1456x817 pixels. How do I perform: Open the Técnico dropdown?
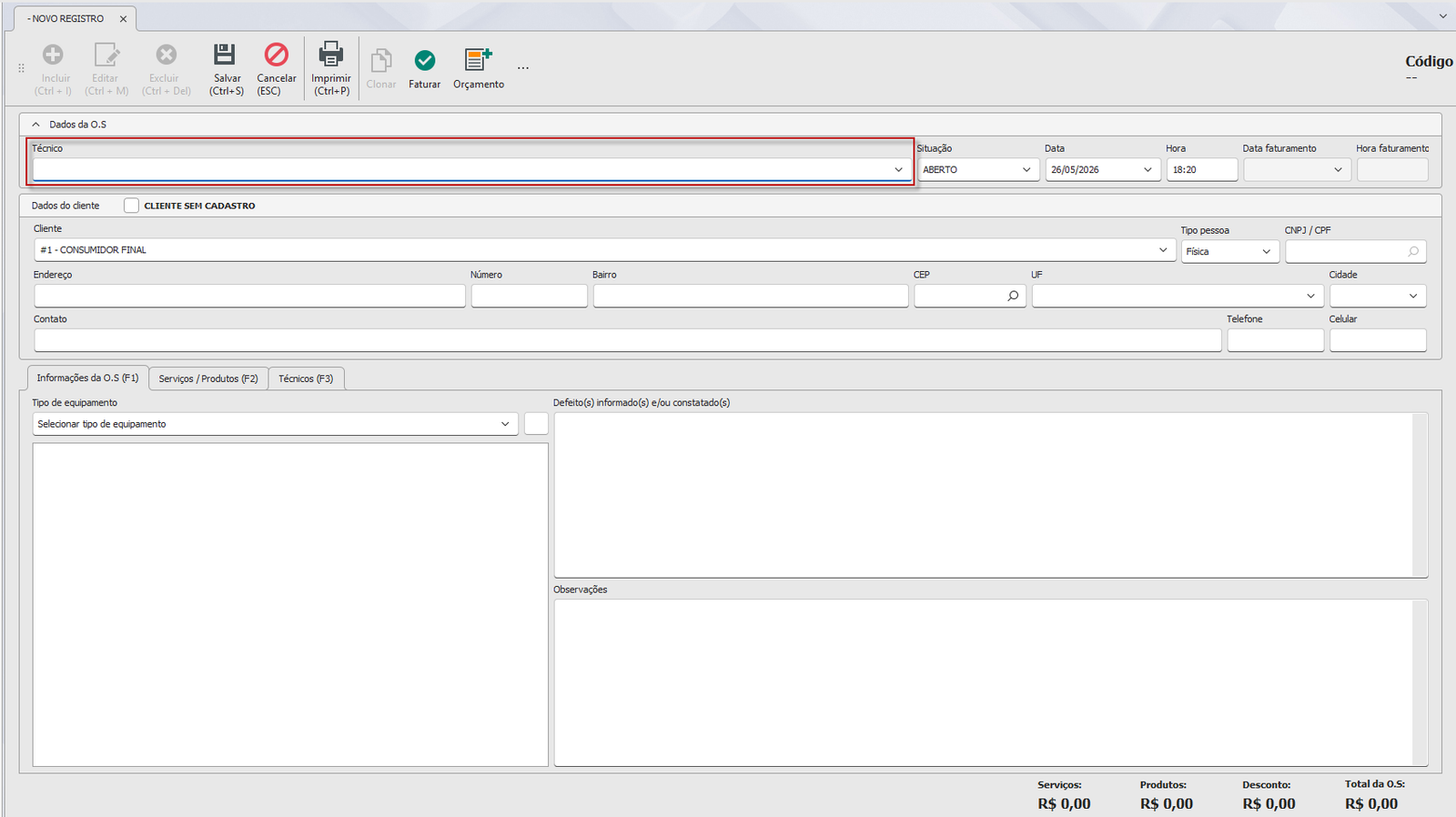(x=898, y=169)
